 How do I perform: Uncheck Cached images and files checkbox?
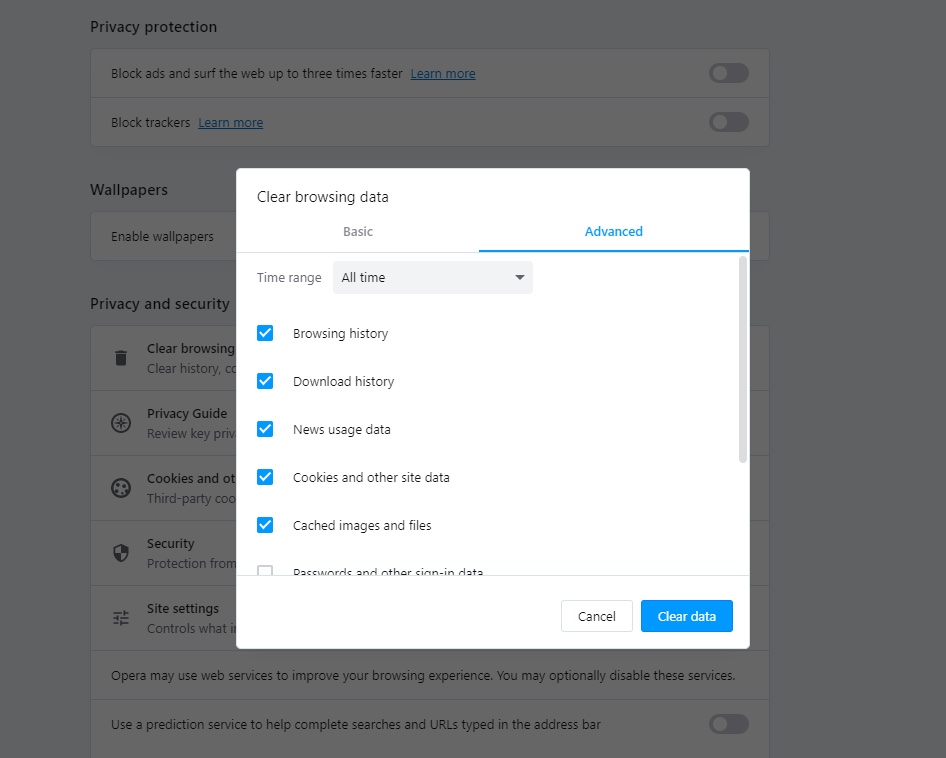click(265, 525)
